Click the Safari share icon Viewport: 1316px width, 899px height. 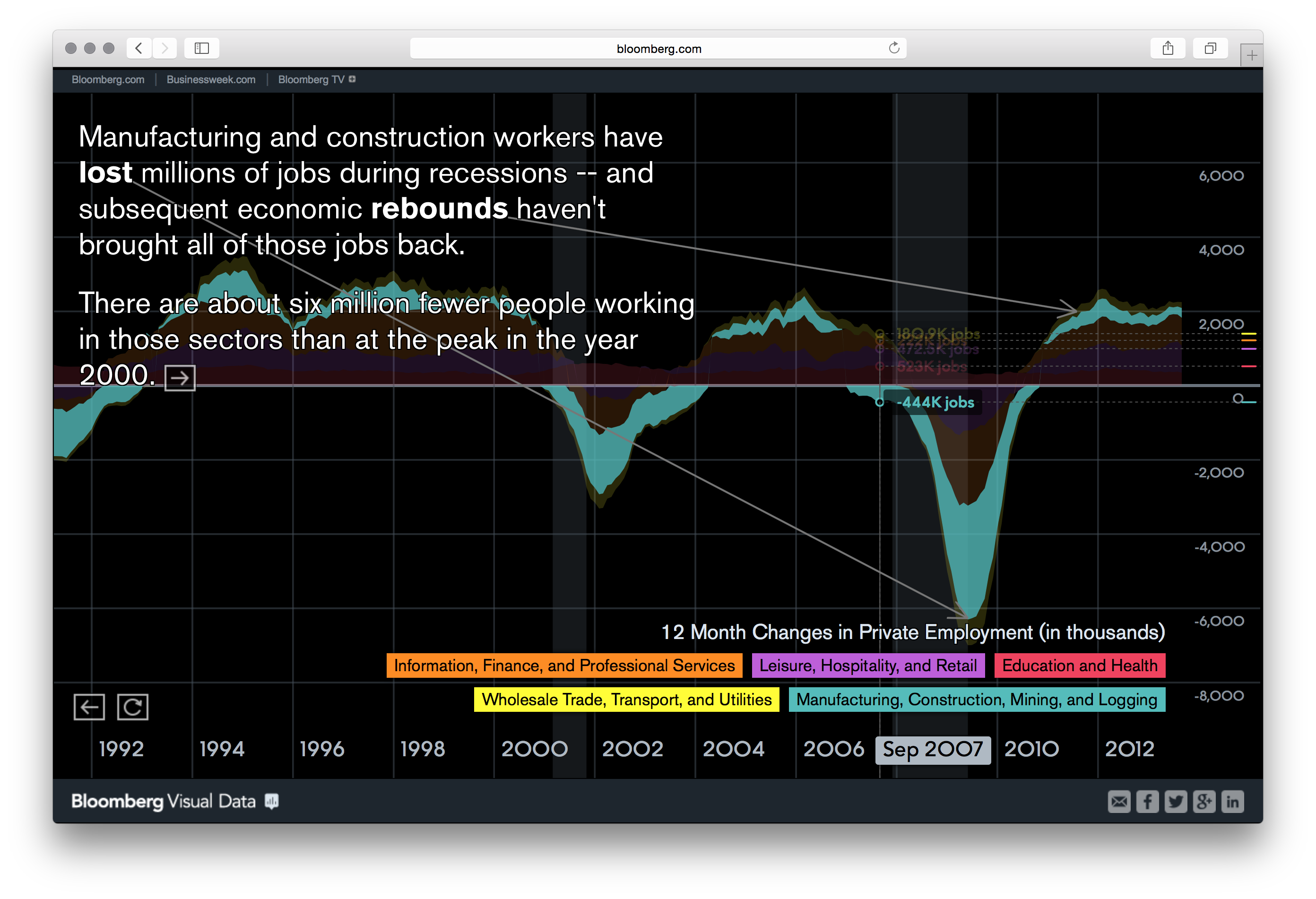pos(1168,48)
